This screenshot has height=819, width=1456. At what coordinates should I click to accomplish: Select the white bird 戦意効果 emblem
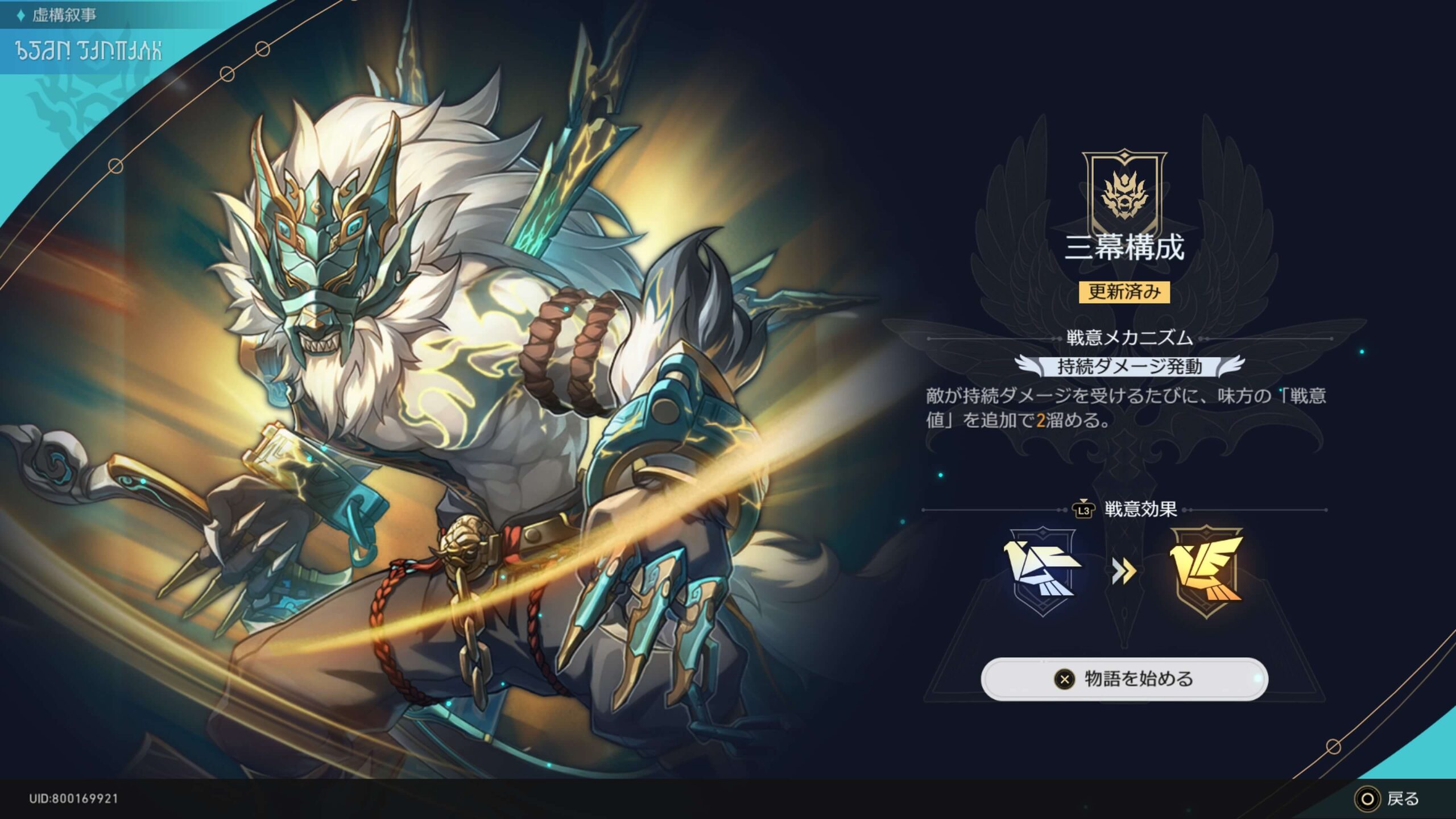[x=1043, y=572]
